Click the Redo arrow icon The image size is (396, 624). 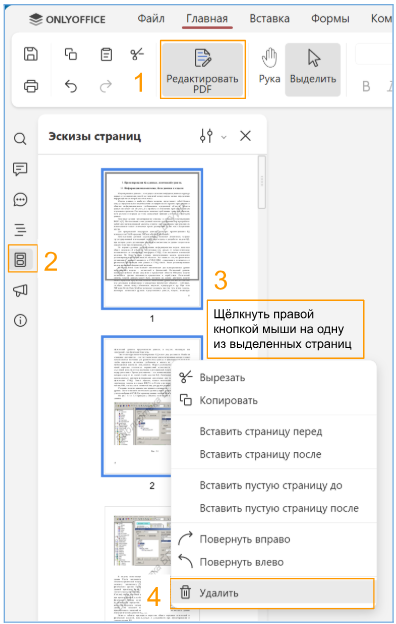tap(106, 86)
